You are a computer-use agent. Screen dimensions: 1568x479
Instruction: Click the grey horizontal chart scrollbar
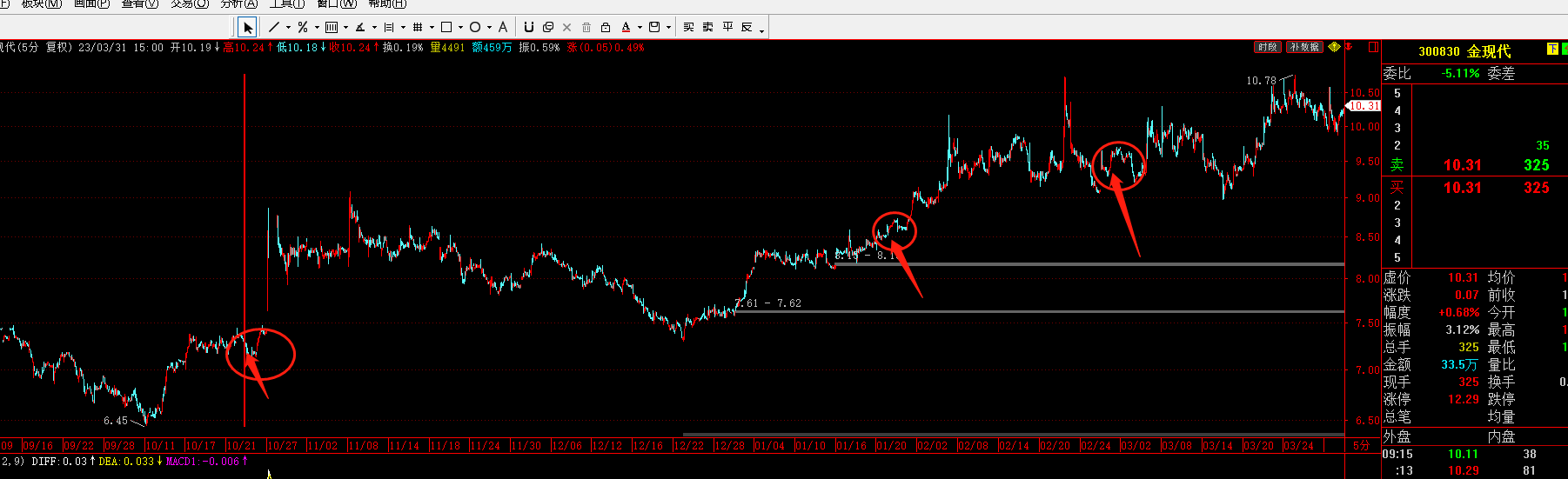coord(1014,435)
